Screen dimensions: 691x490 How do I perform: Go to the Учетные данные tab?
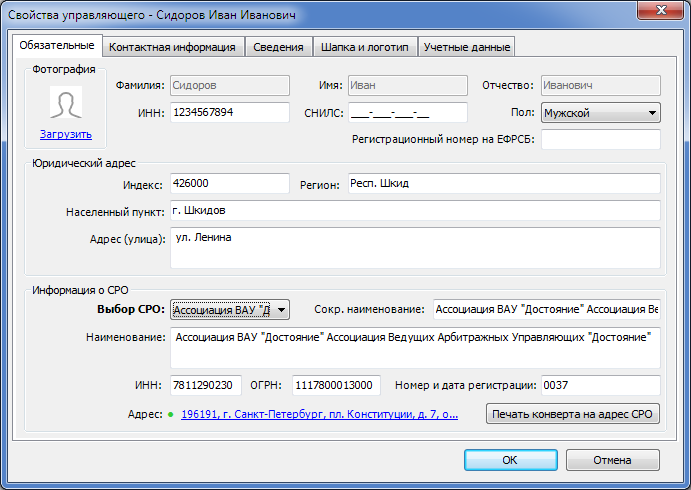tap(466, 47)
